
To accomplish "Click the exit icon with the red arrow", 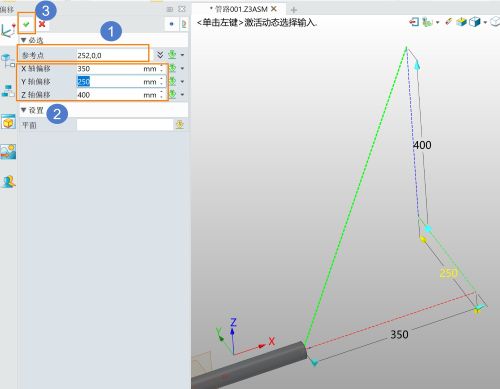I will pos(414,22).
